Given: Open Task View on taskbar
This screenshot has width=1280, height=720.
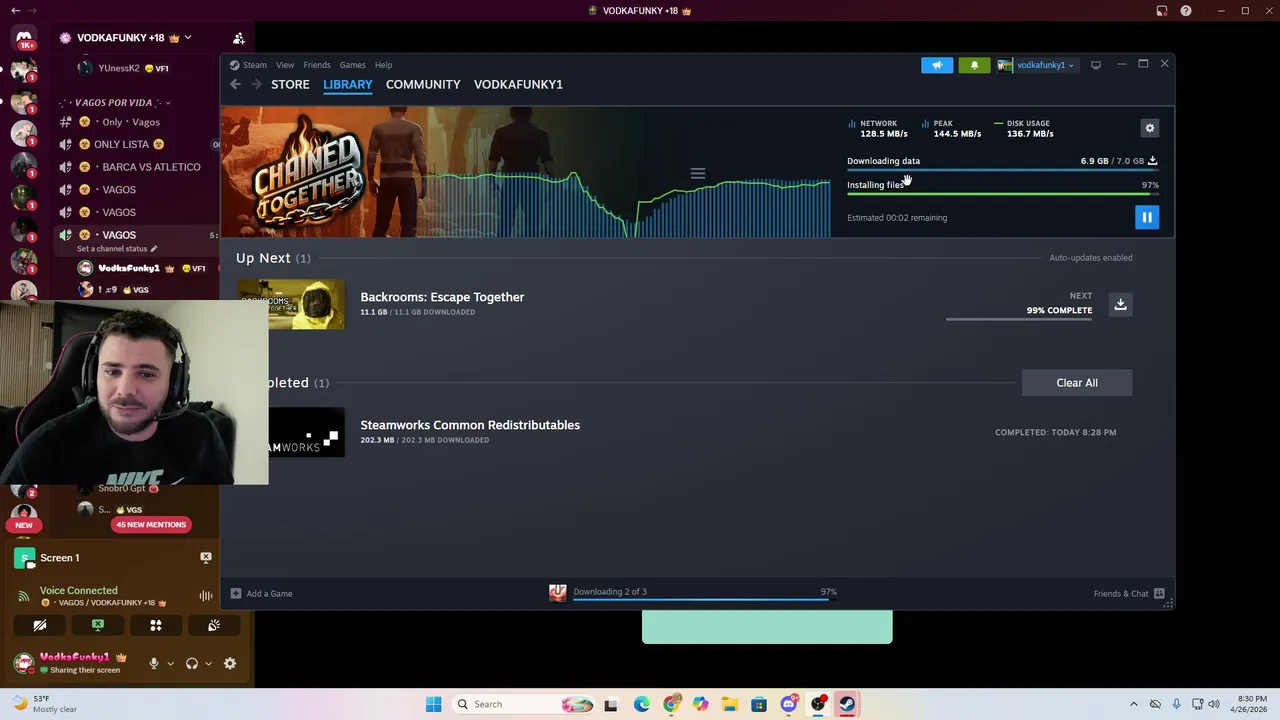Looking at the screenshot, I should (x=611, y=704).
